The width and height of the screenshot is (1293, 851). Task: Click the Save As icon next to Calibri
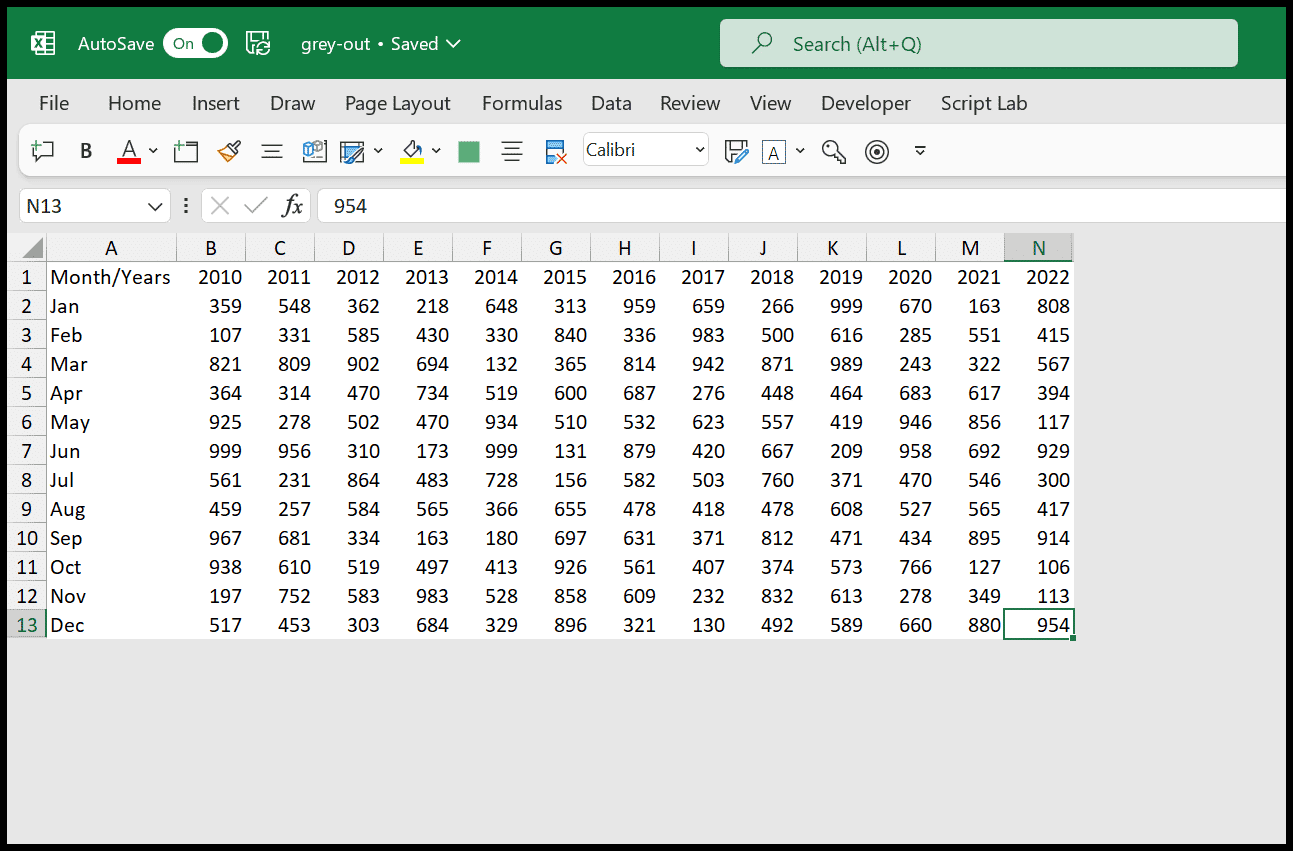click(736, 151)
